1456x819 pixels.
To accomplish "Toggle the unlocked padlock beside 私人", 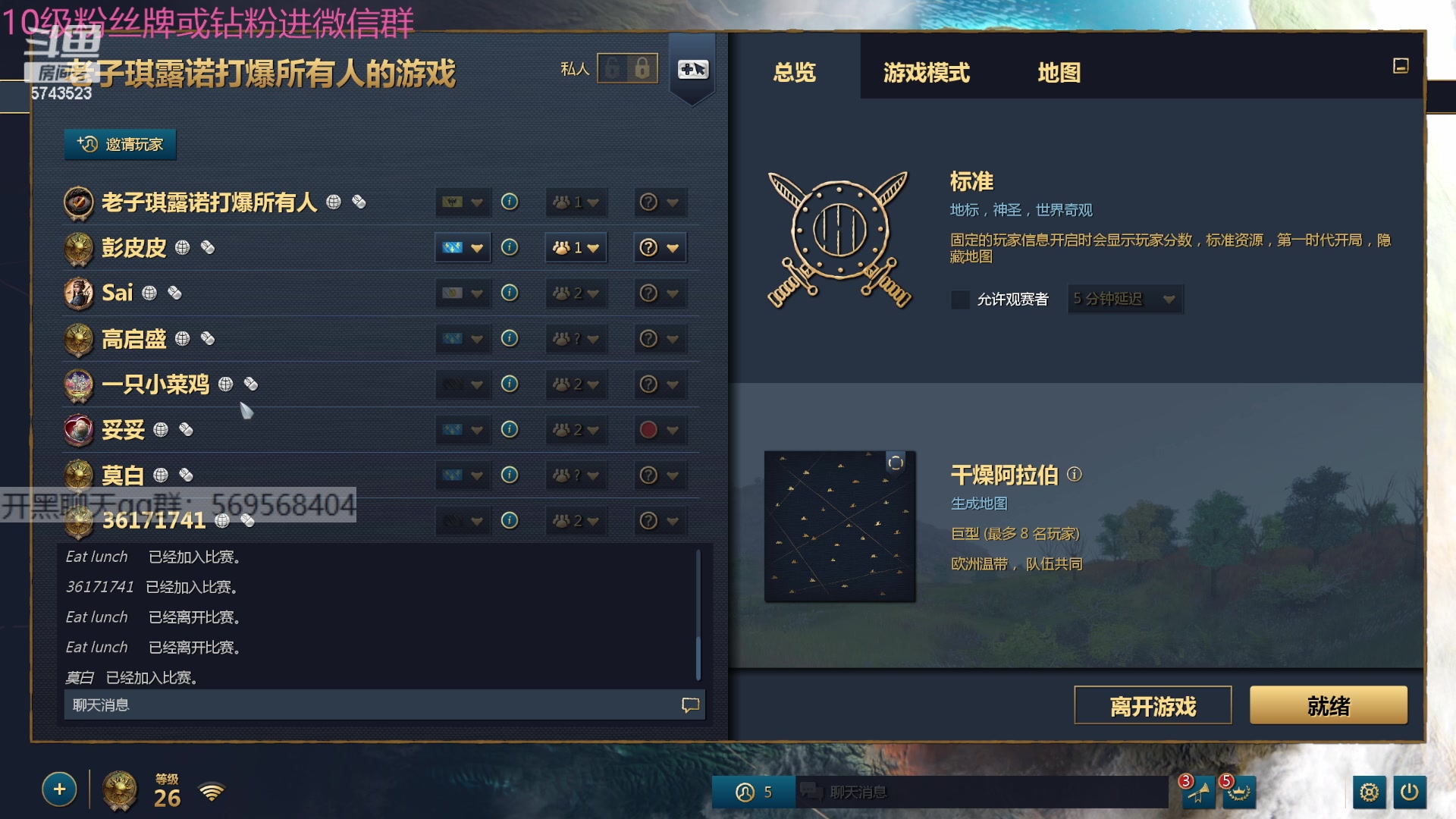I will click(x=613, y=69).
